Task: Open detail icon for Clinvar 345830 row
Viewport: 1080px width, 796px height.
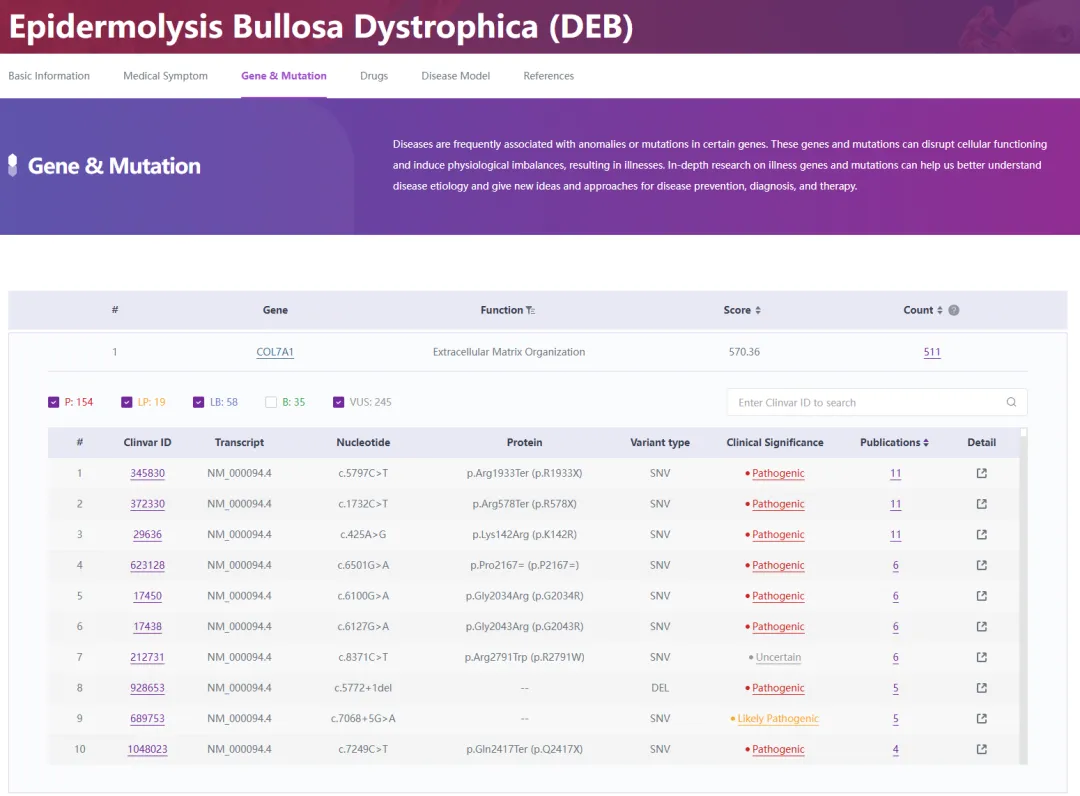Action: click(981, 473)
